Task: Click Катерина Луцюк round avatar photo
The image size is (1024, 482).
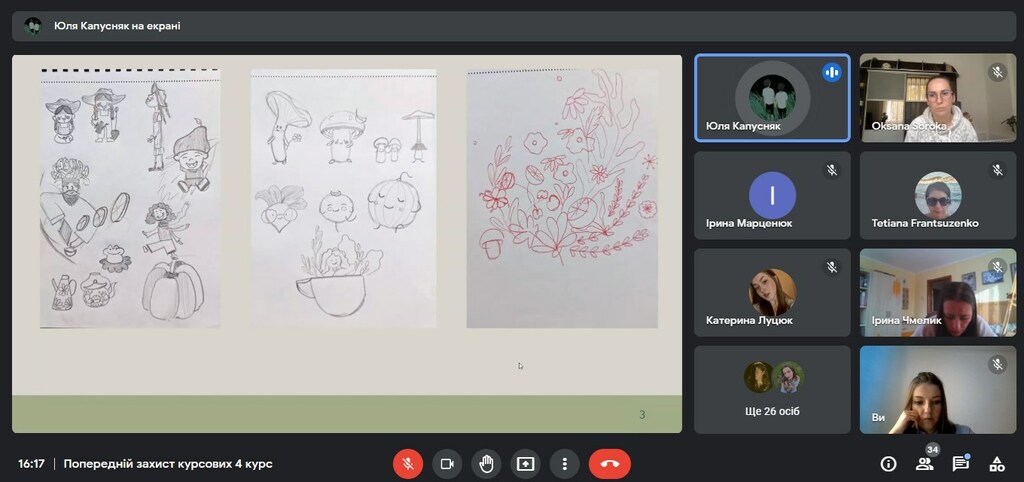Action: [x=772, y=293]
